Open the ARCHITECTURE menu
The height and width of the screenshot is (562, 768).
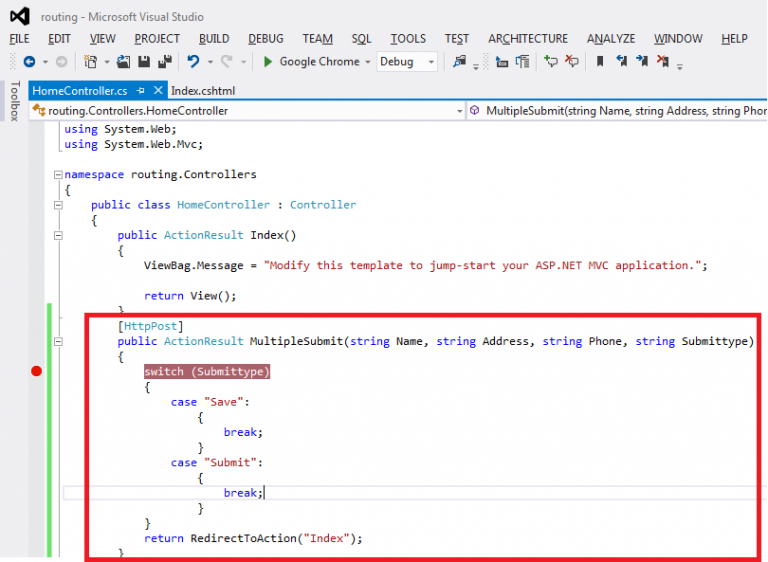528,38
